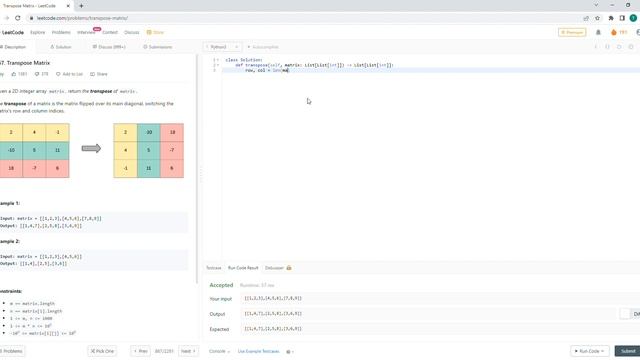Click the comments count icon
This screenshot has width=640, height=360.
(x=37, y=74)
